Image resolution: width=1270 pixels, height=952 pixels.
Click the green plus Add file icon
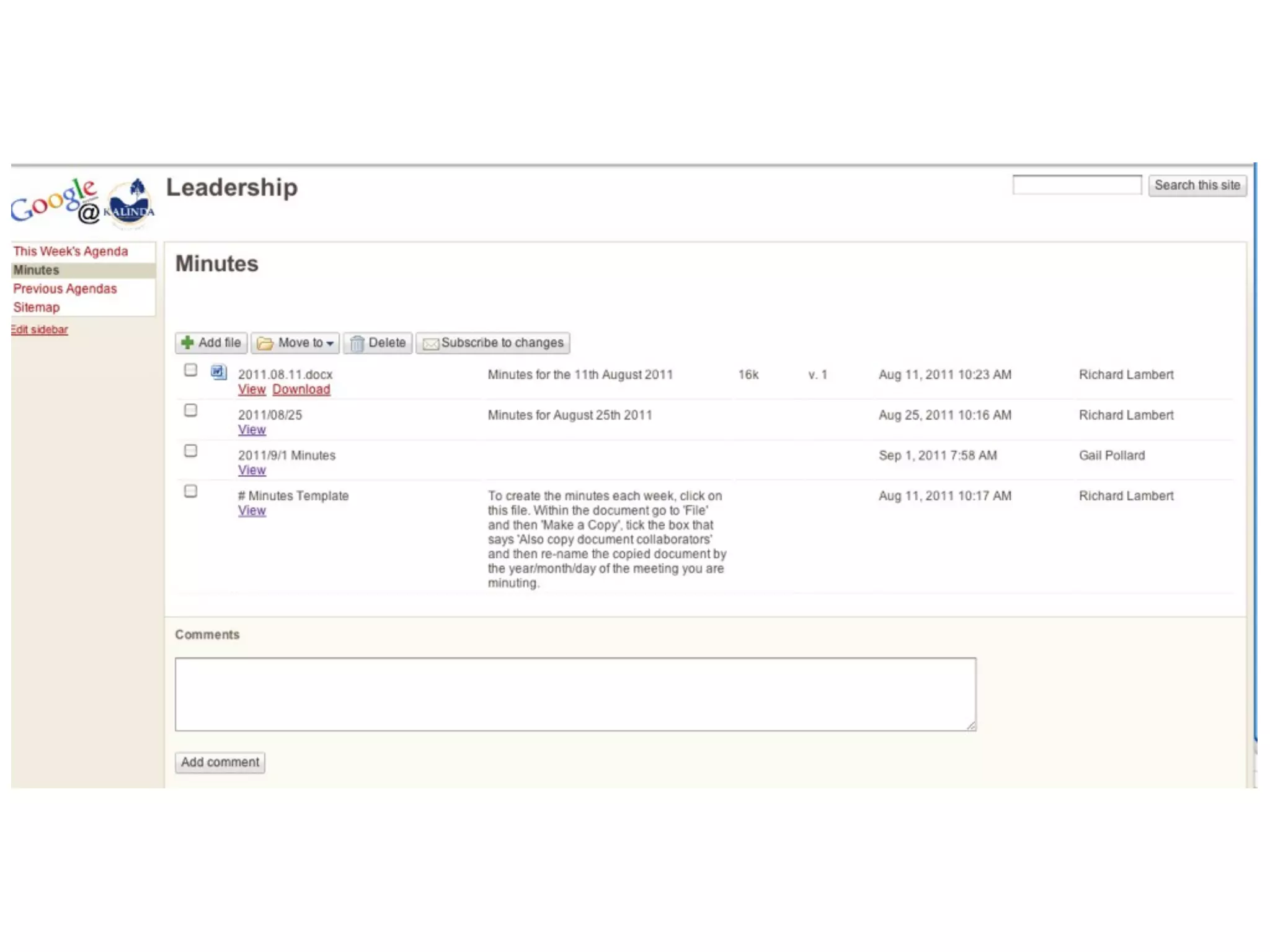[x=187, y=343]
